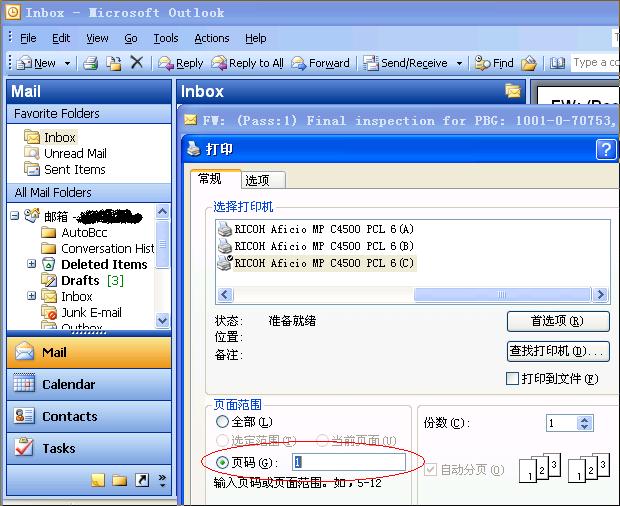The width and height of the screenshot is (620, 506).
Task: Click the Folder List icon in navigation bar
Action: click(119, 480)
